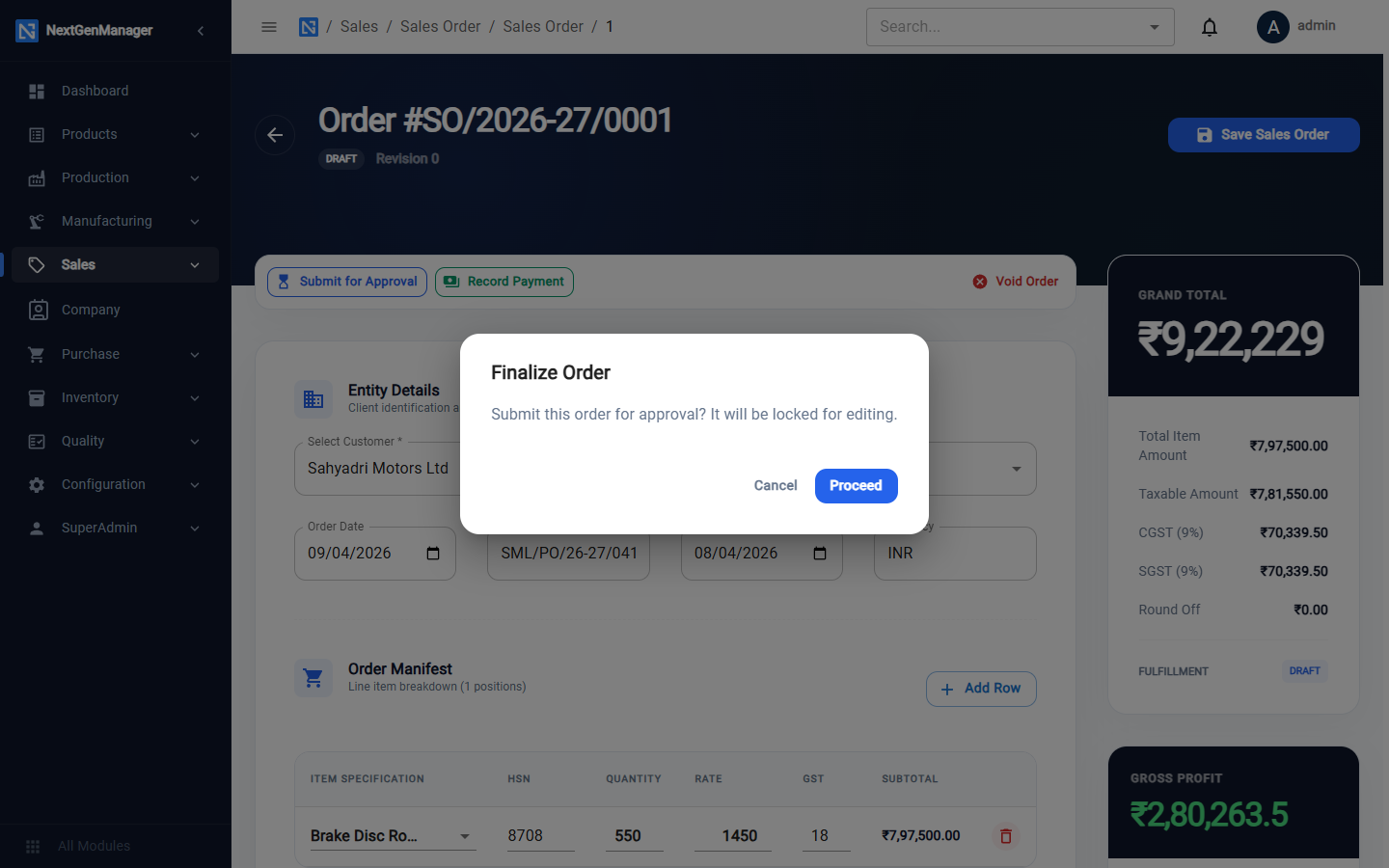This screenshot has height=868, width=1389.
Task: Expand the Production menu chevron
Action: click(195, 178)
